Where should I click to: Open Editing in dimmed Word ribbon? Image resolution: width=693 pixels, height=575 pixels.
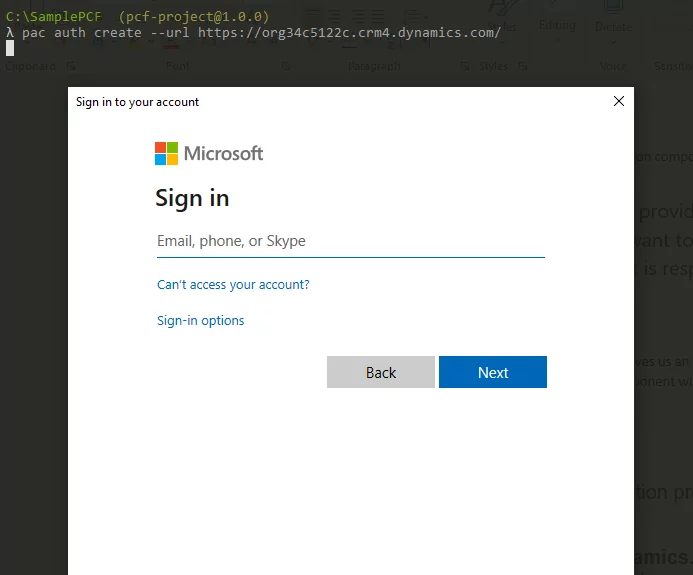[557, 24]
